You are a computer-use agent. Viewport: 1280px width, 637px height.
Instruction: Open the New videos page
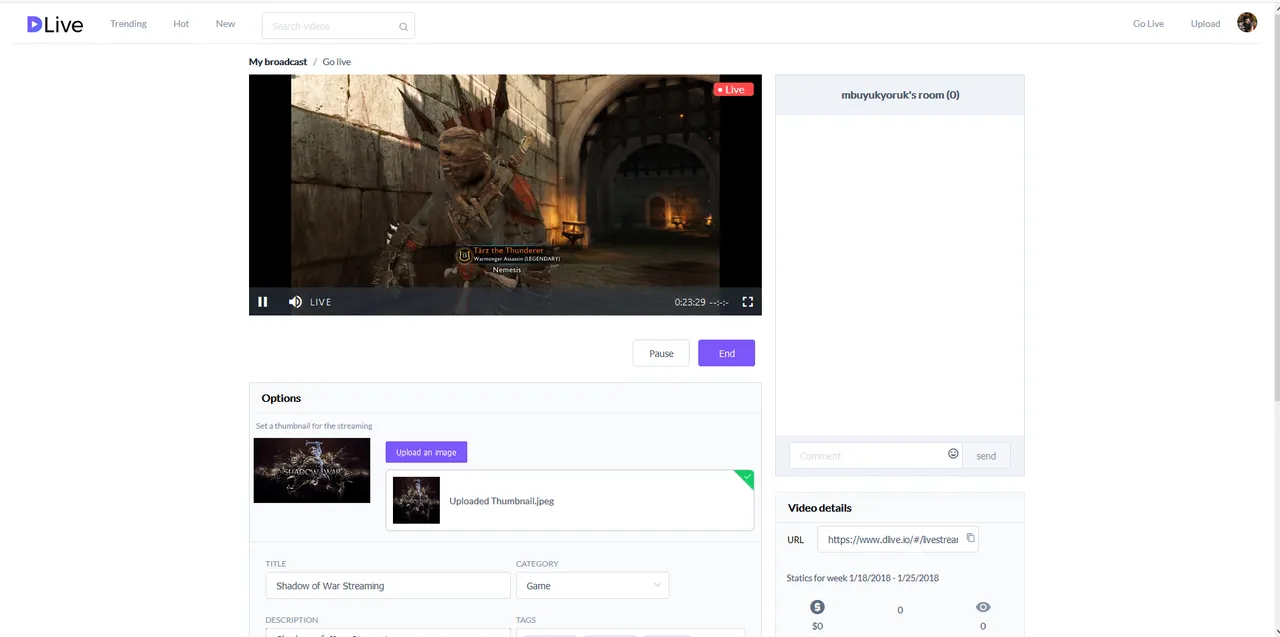pos(226,24)
